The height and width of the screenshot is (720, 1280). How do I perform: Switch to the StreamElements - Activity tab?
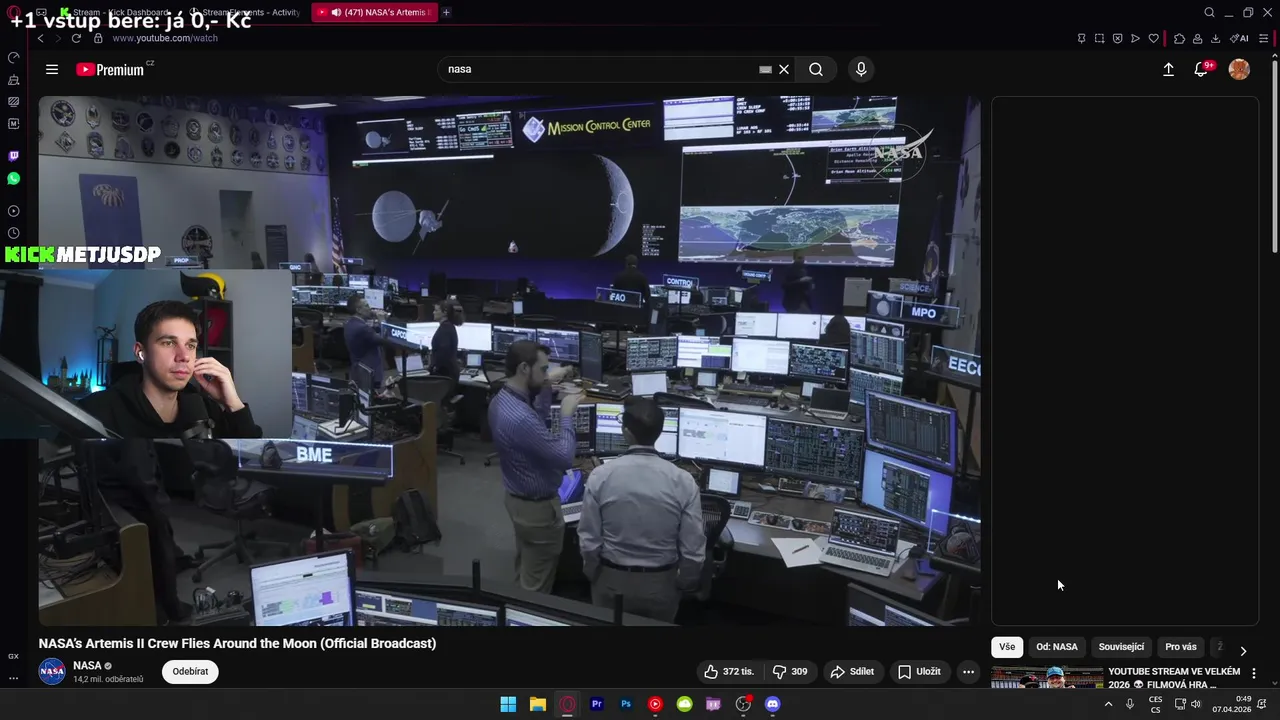(x=245, y=12)
